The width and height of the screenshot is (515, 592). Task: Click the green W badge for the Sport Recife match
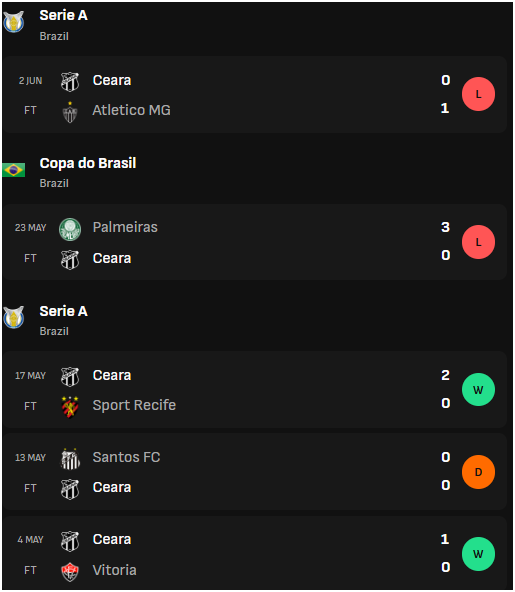[478, 390]
